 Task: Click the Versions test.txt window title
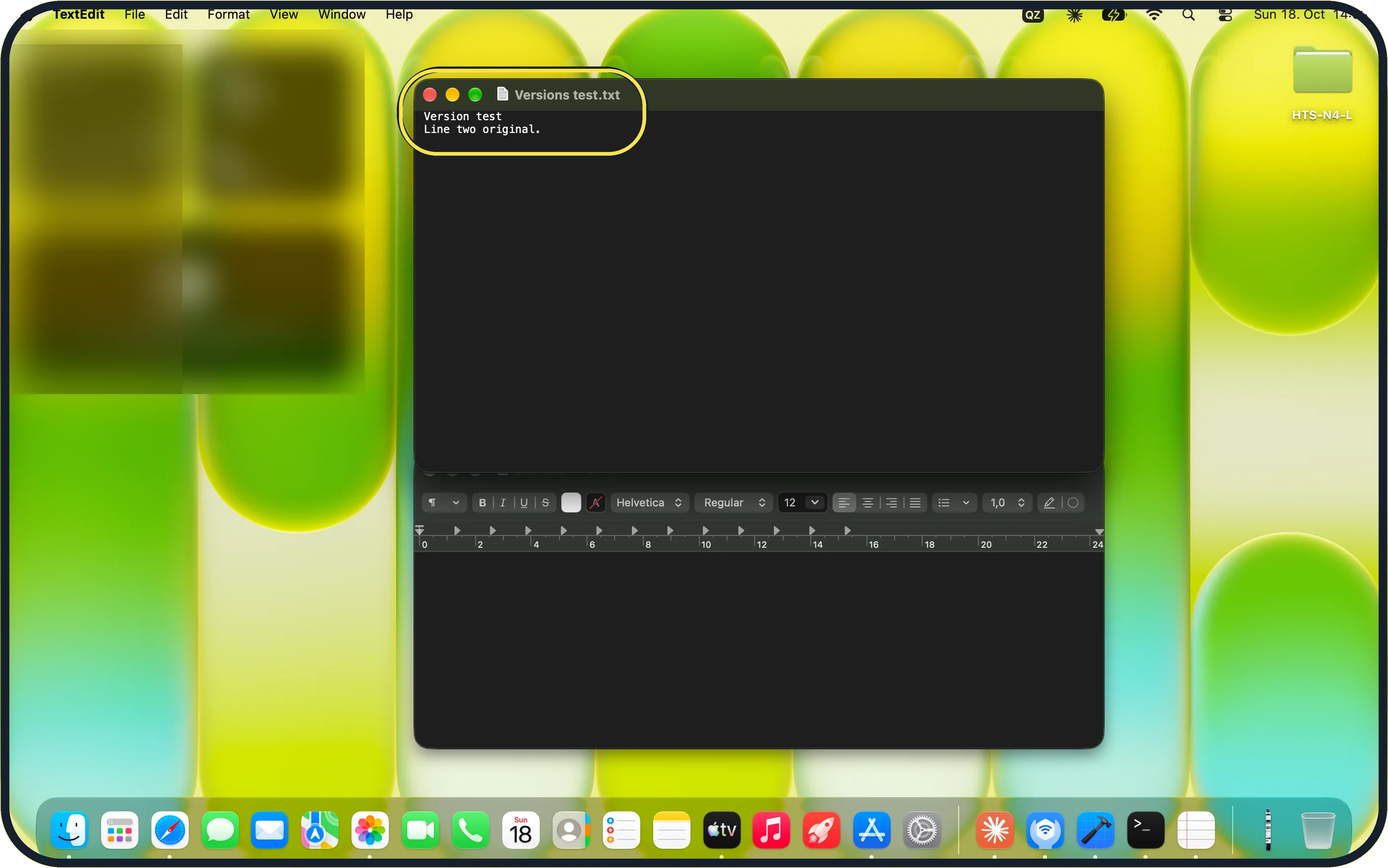point(567,95)
